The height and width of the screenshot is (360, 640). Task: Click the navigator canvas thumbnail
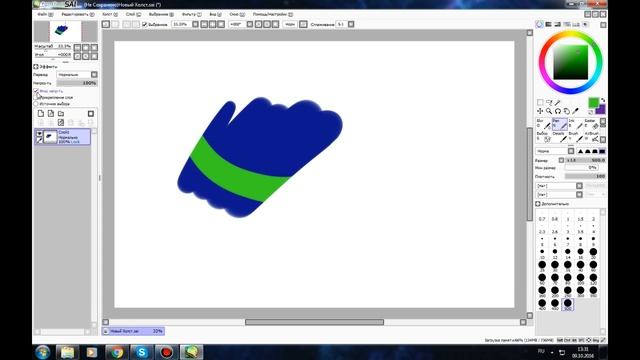(66, 31)
